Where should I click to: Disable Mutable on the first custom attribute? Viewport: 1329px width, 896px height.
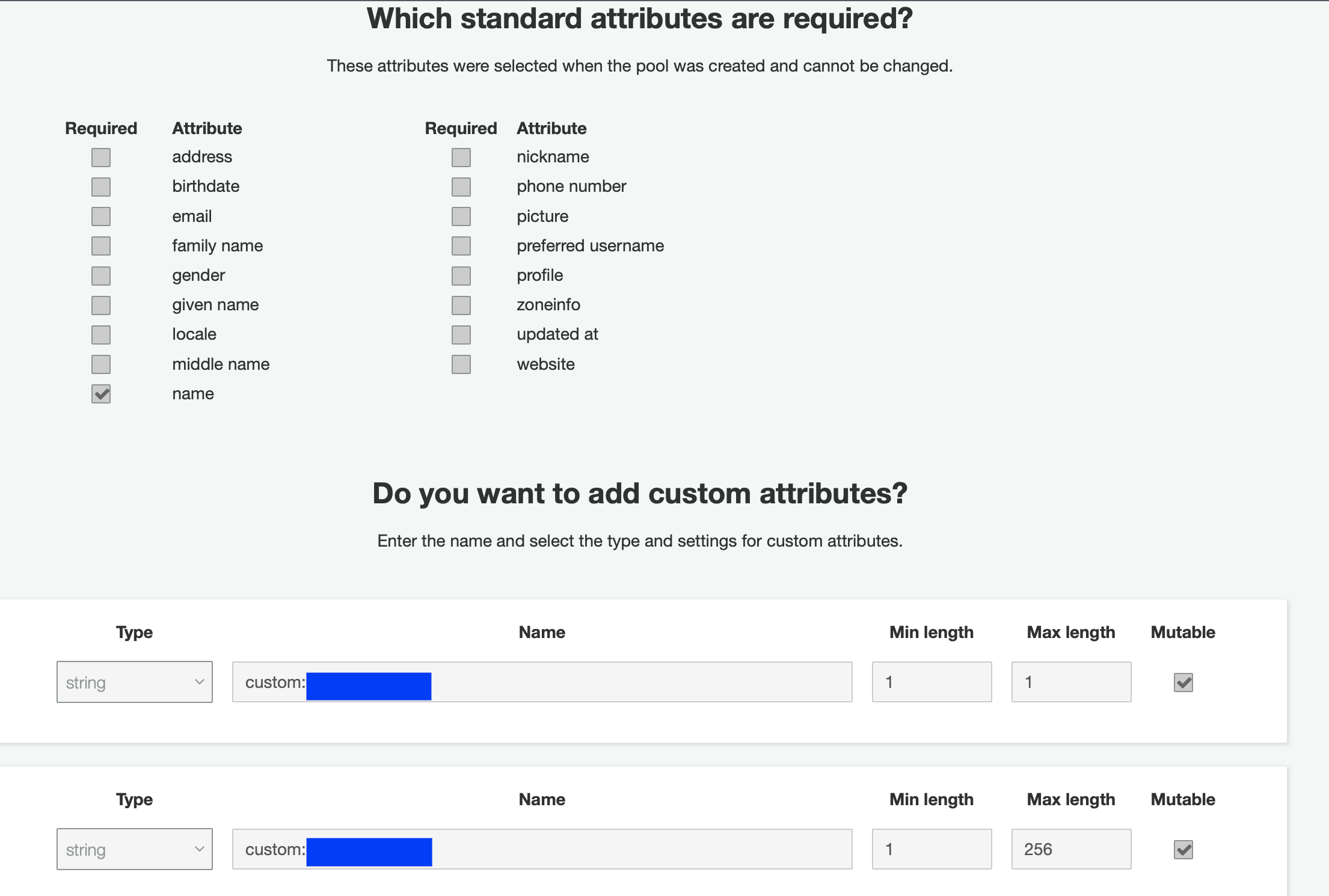1182,683
